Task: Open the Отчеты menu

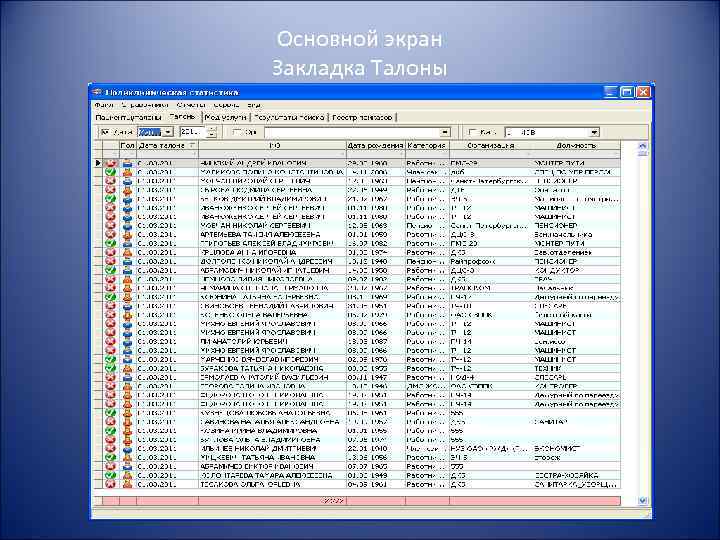Action: [191, 105]
